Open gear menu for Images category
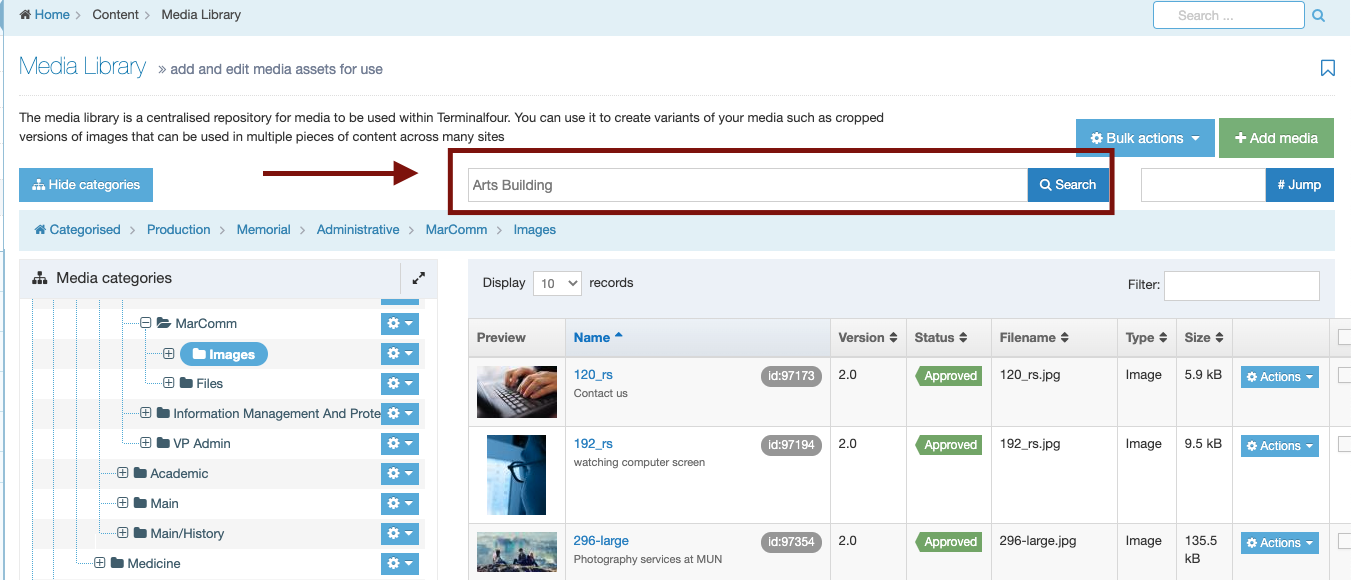1351x580 pixels. 399,354
